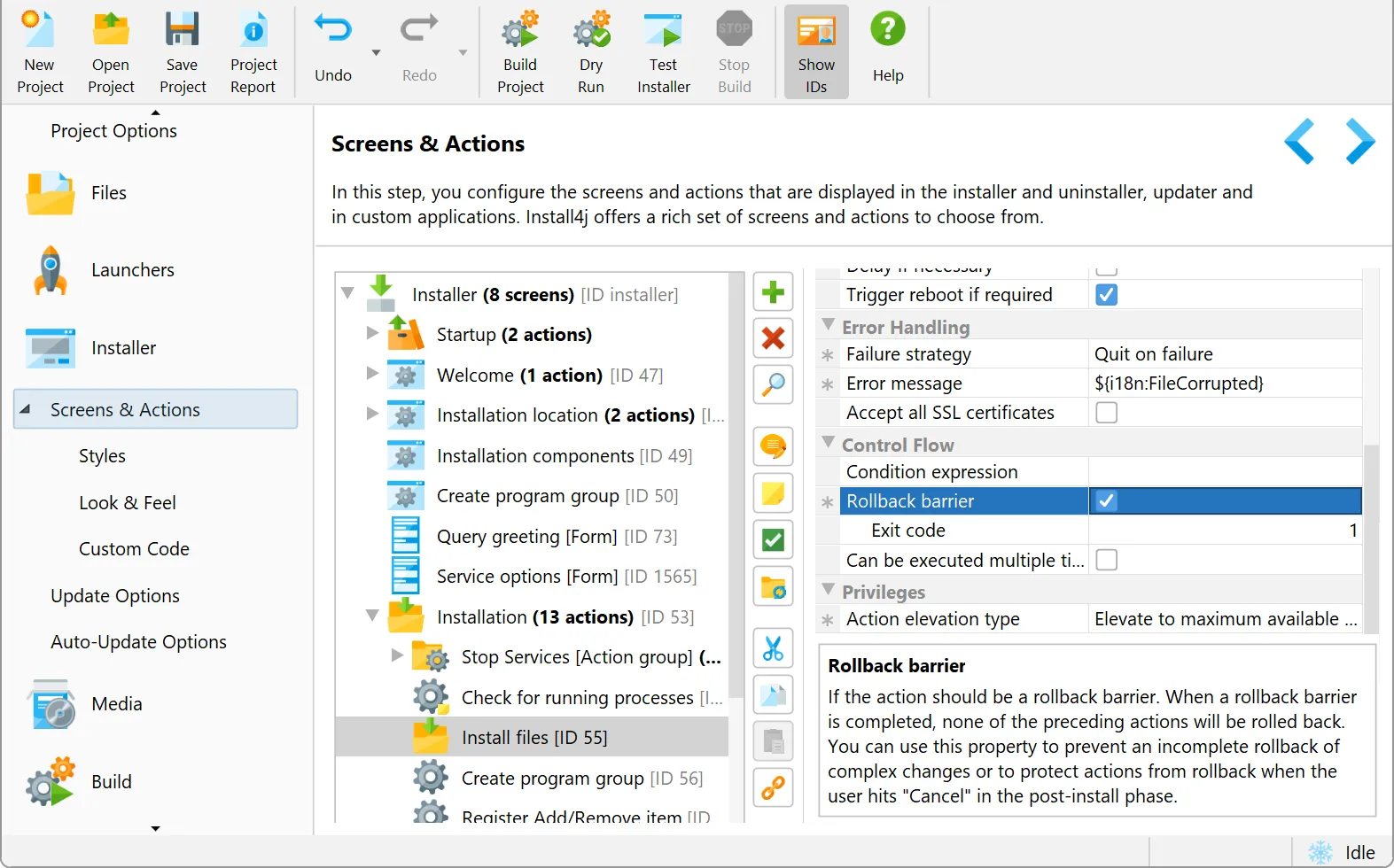Go to the next step with the right arrow
This screenshot has height=868, width=1394.
(1359, 142)
